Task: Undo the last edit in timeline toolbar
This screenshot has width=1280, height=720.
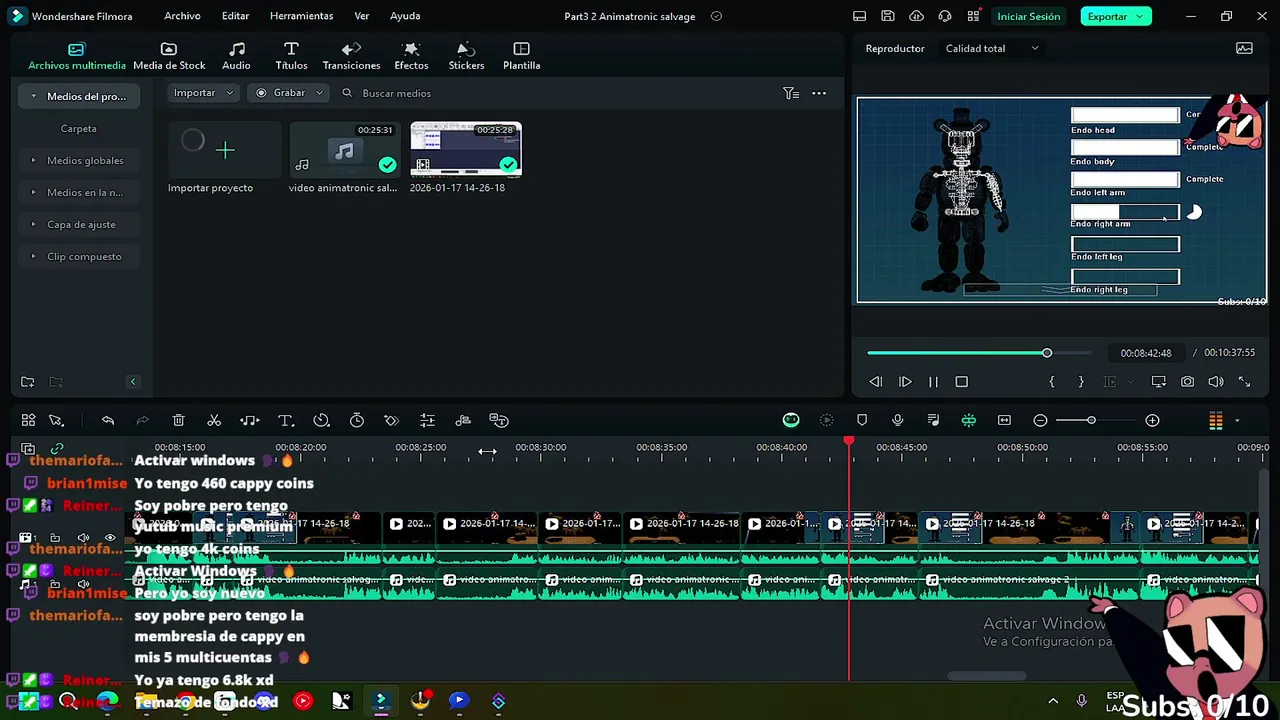Action: [108, 421]
